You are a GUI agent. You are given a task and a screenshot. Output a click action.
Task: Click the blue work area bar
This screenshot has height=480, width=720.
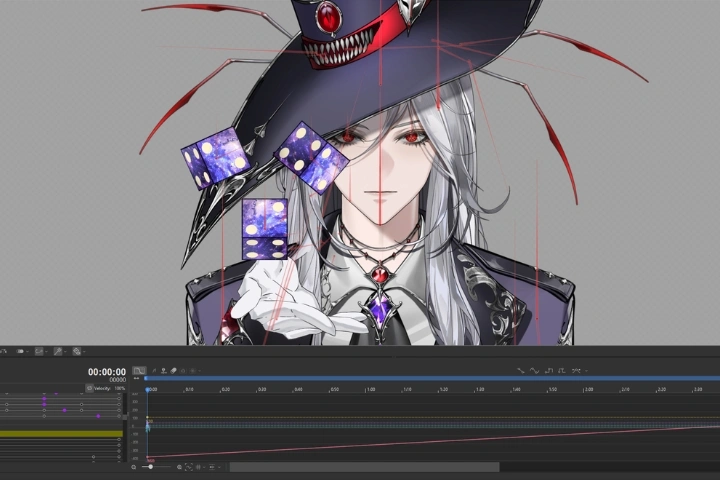432,378
